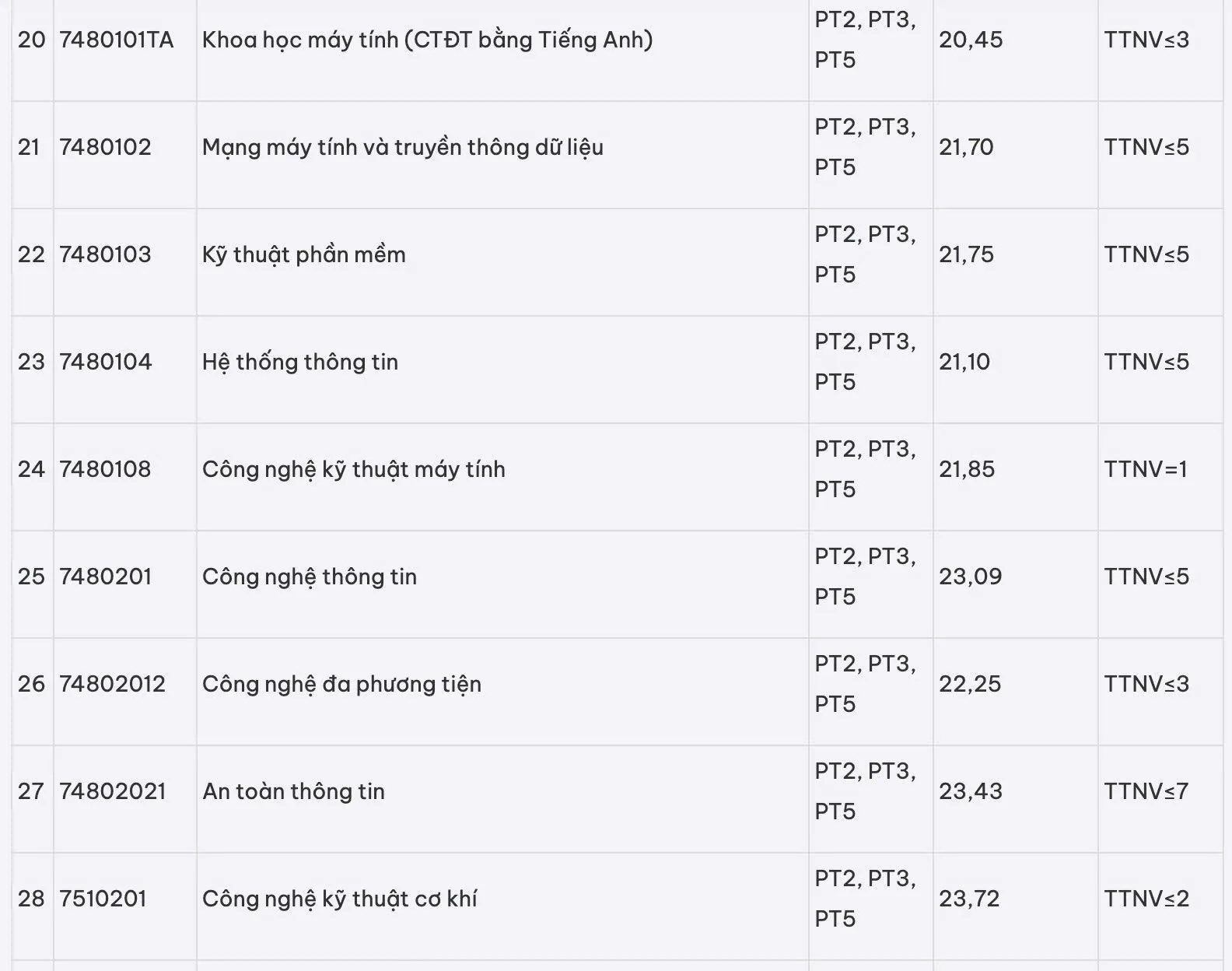Image resolution: width=1232 pixels, height=971 pixels.
Task: Select Công nghệ đa phương tiện text
Action: pyautogui.click(x=341, y=684)
